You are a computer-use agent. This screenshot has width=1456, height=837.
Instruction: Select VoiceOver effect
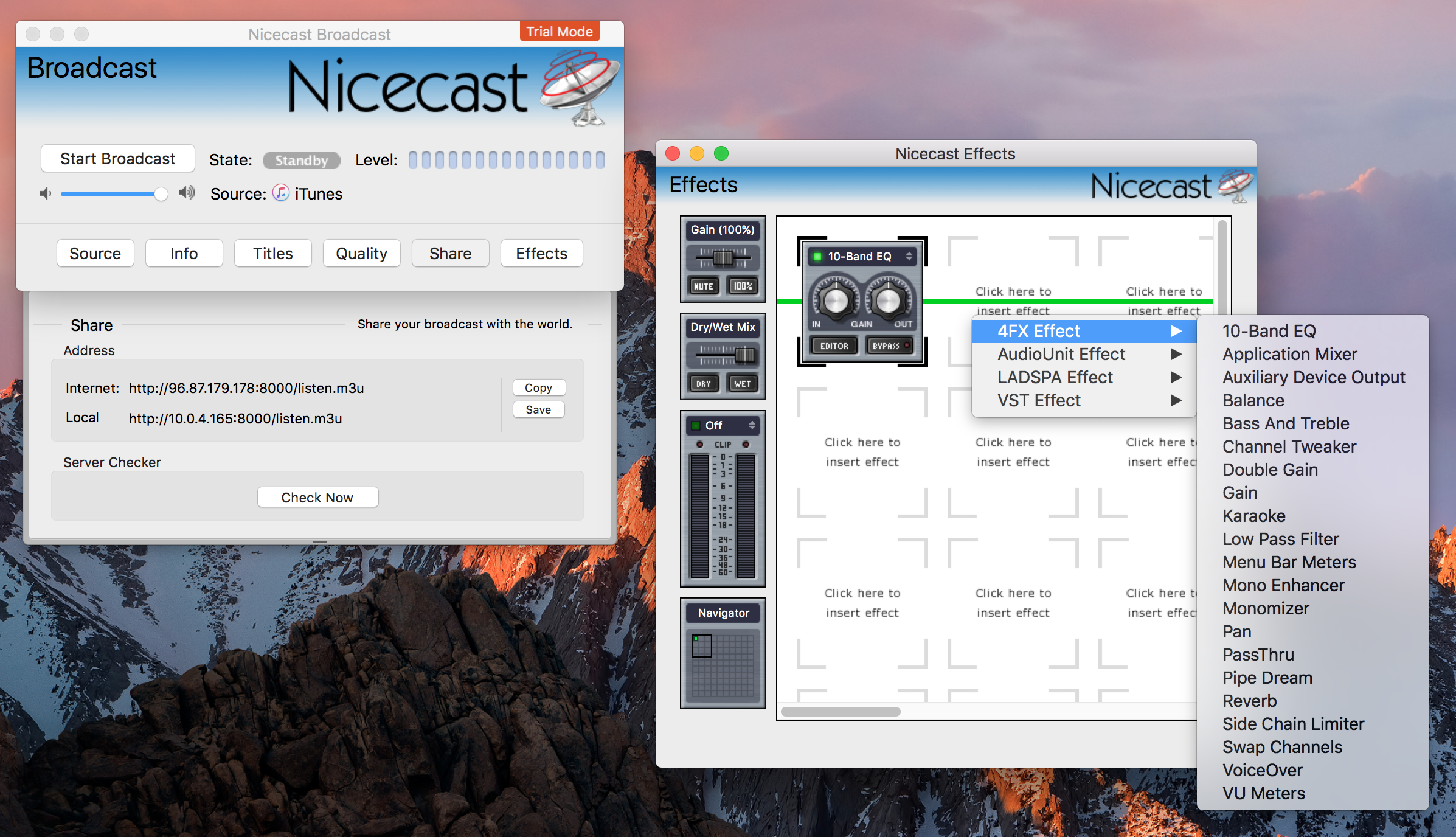coord(1312,770)
